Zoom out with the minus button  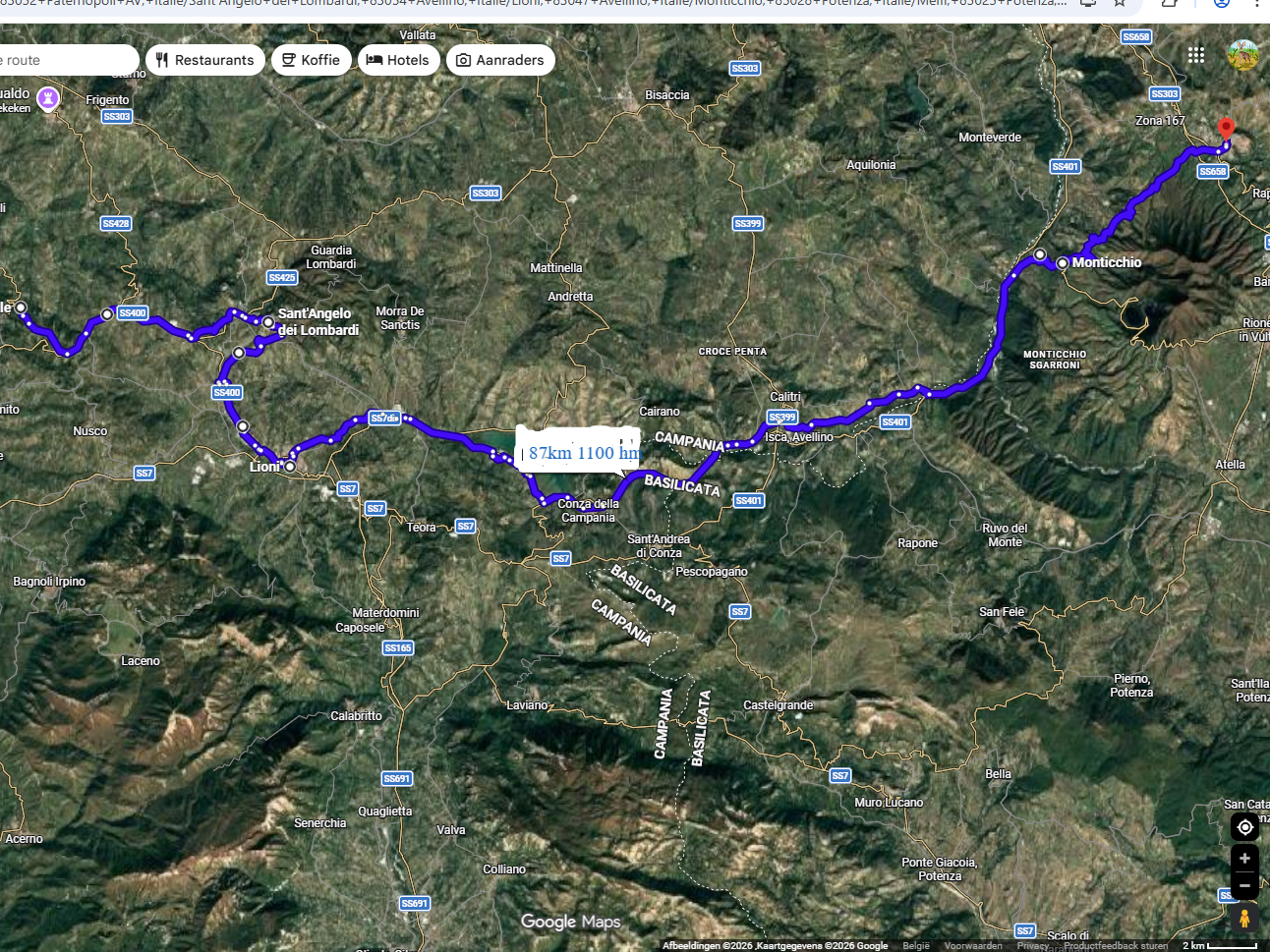[x=1244, y=885]
